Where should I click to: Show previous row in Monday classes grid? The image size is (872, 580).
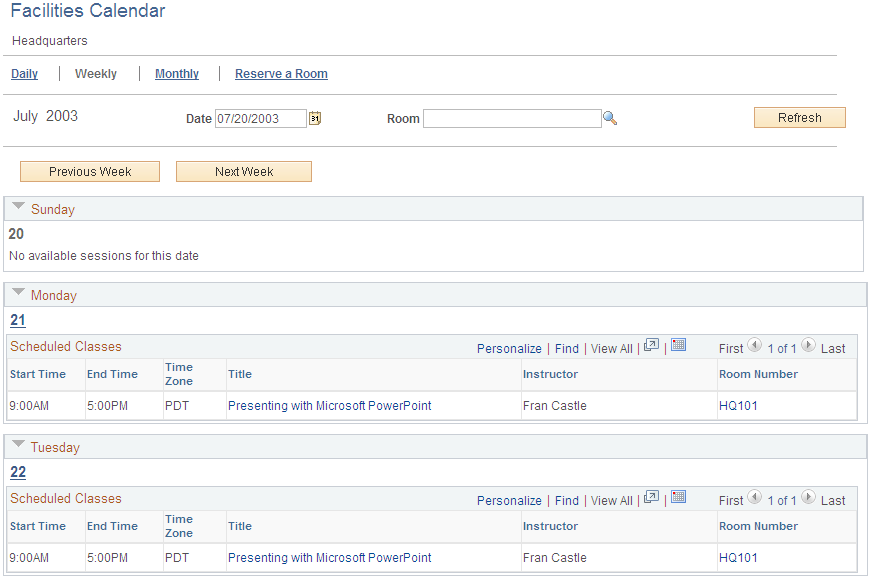pos(755,345)
